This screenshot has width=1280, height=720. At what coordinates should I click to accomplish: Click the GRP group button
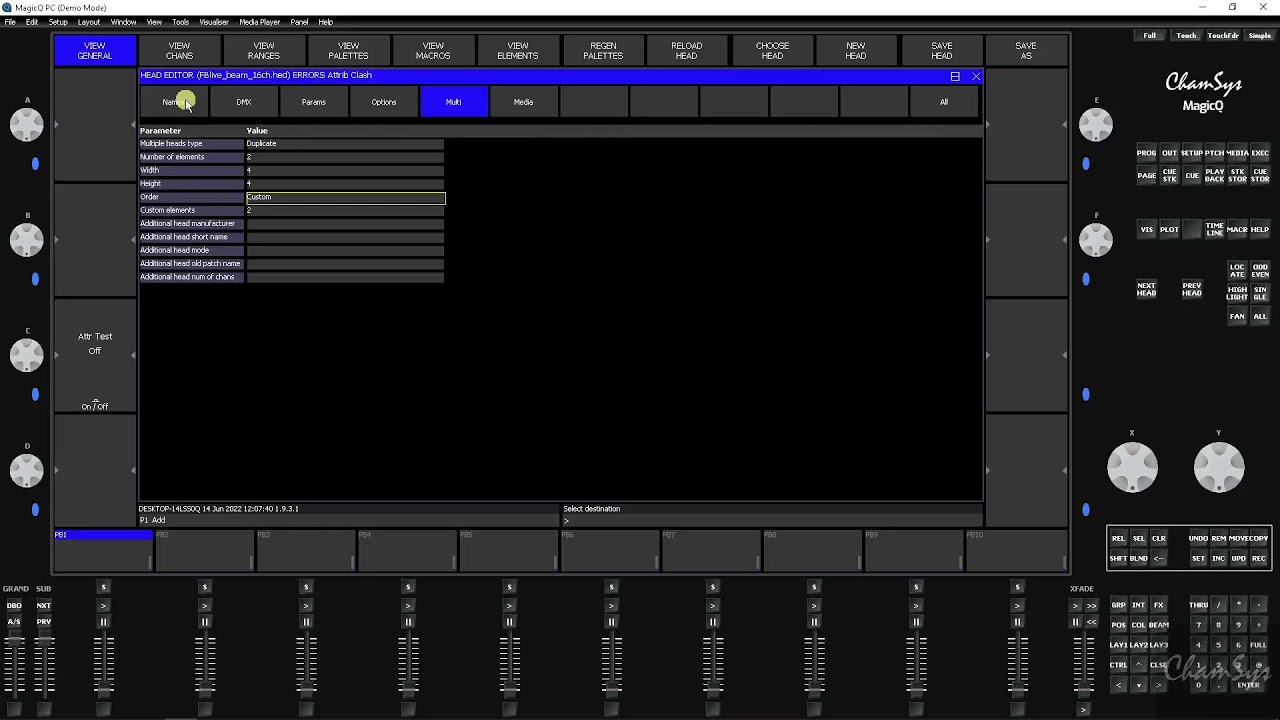(1118, 605)
